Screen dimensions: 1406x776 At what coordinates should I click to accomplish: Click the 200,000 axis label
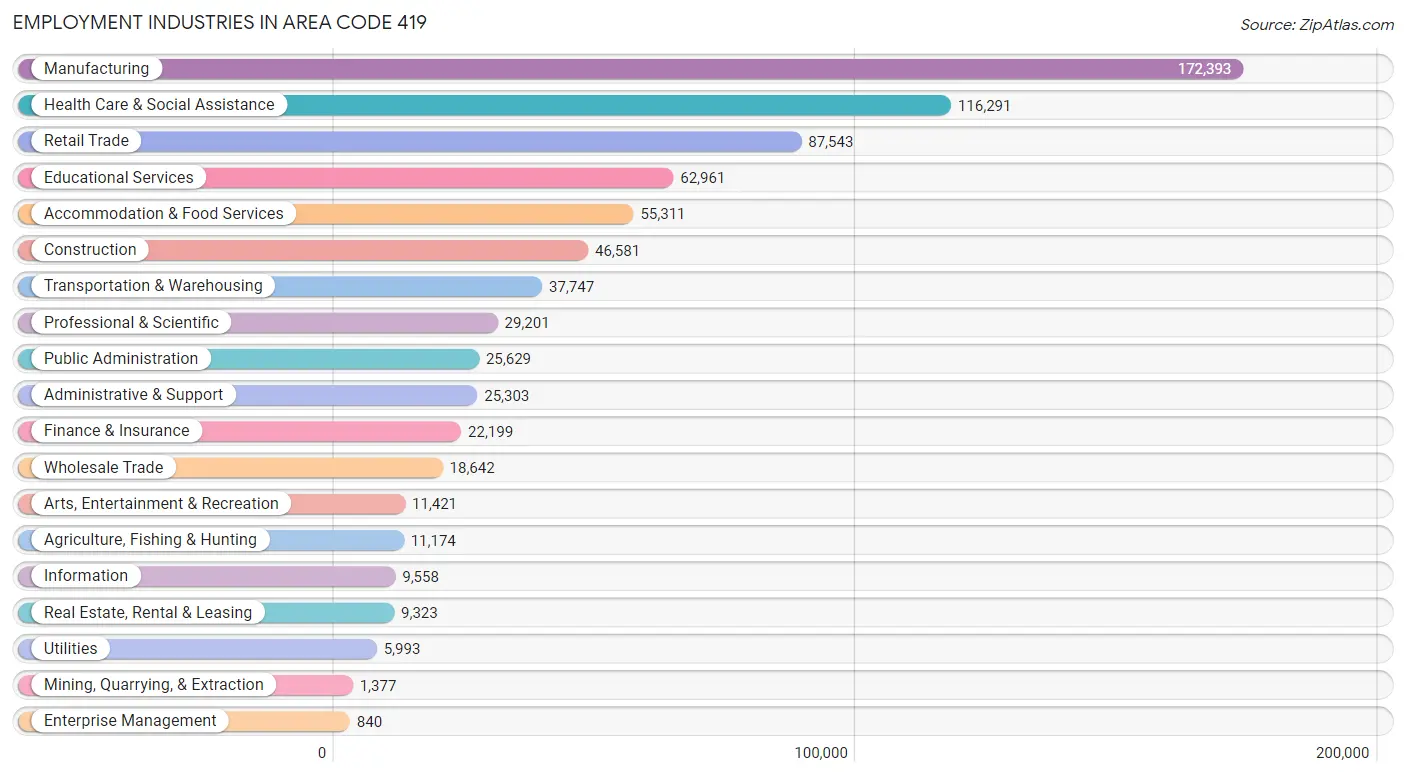[1343, 753]
